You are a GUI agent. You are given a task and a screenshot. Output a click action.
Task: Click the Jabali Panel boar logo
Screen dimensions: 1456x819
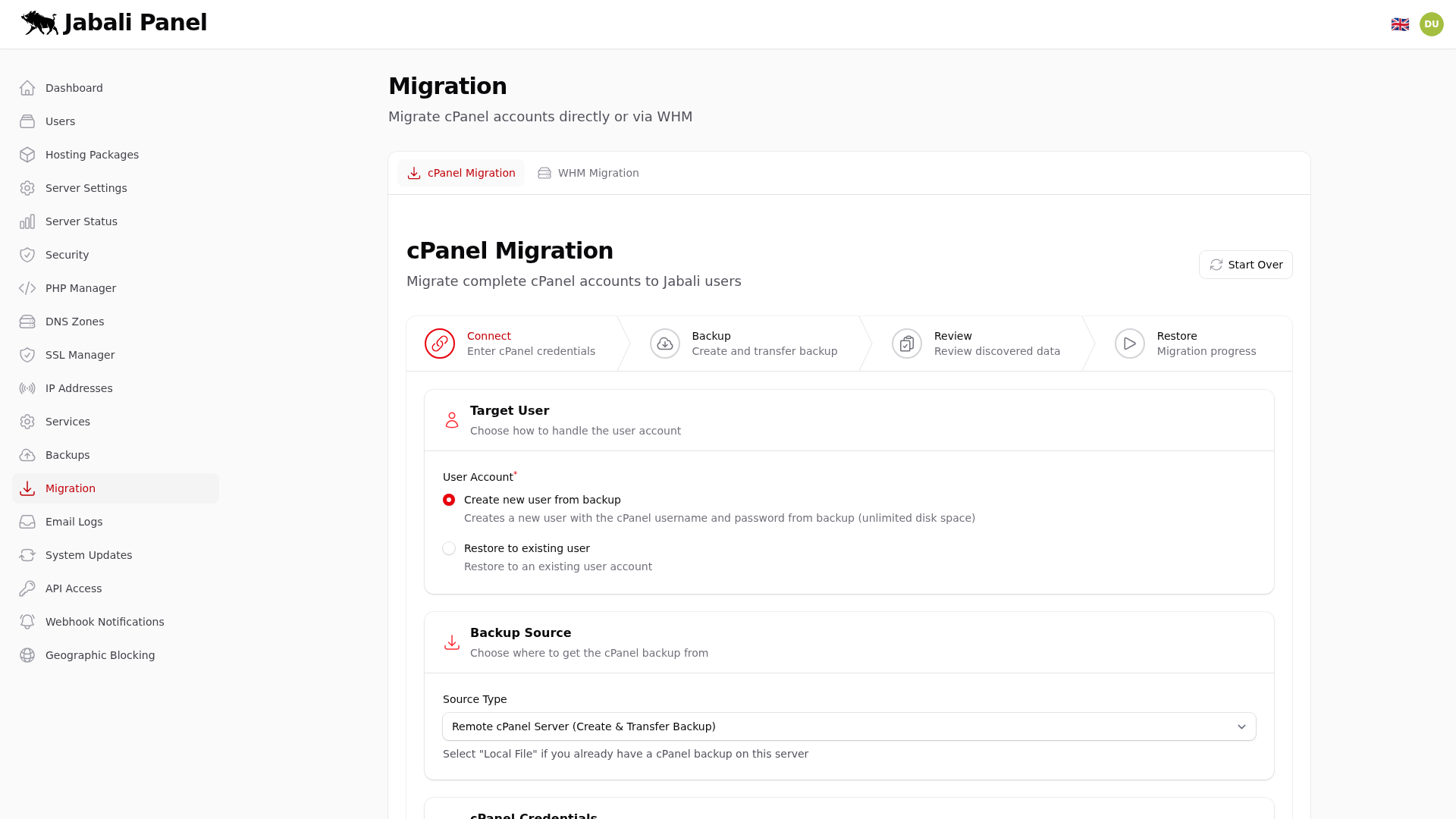40,23
